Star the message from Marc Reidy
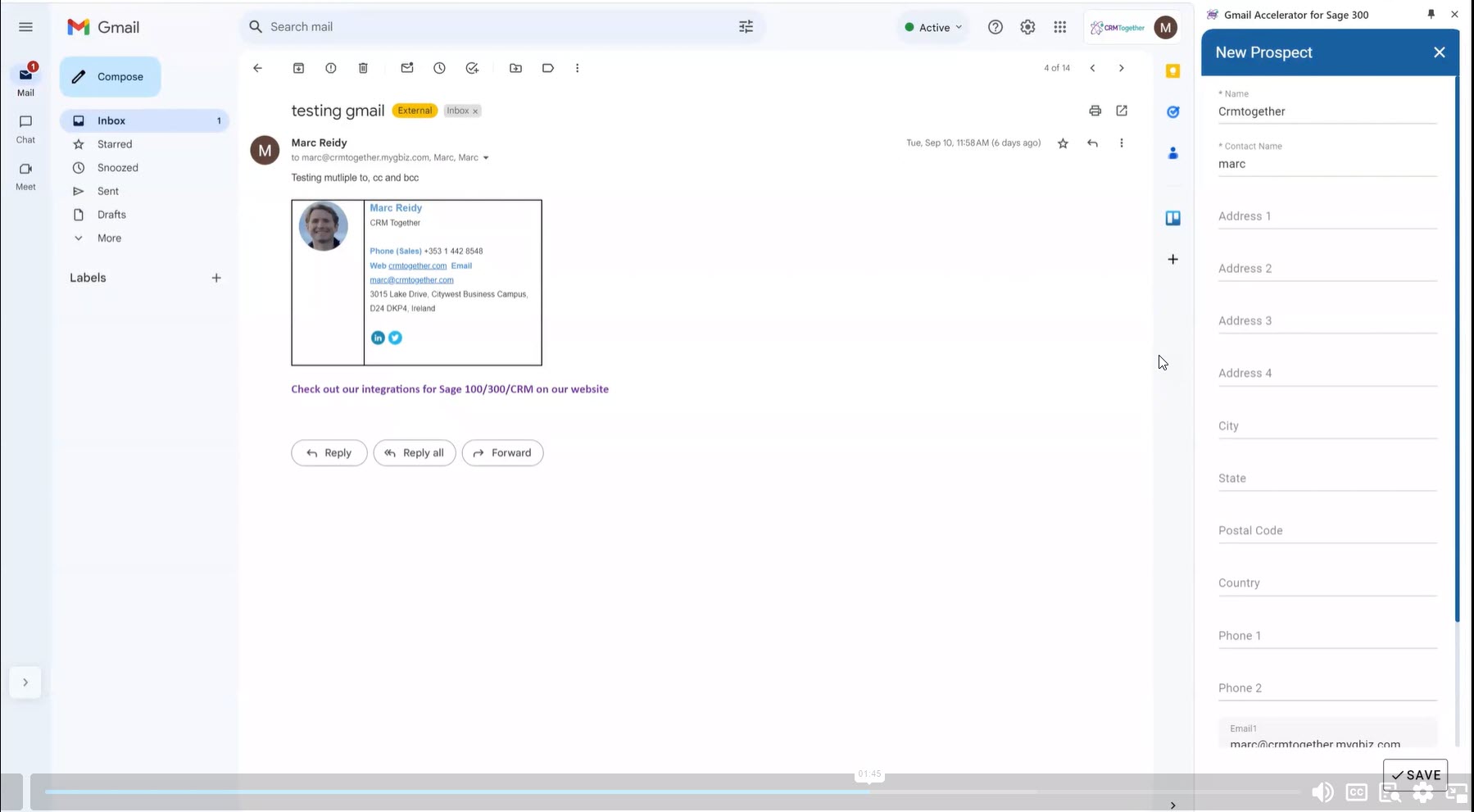The width and height of the screenshot is (1474, 812). click(1063, 143)
